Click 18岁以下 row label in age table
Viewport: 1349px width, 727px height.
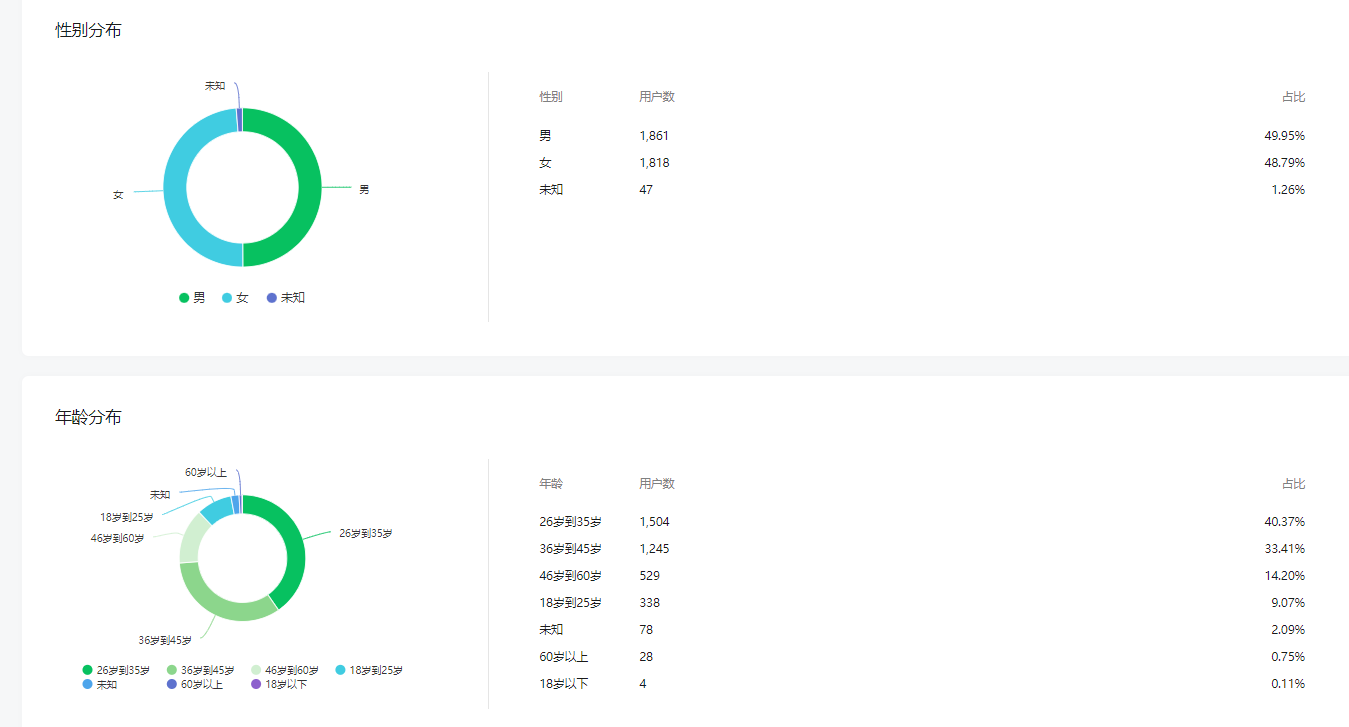click(x=564, y=684)
